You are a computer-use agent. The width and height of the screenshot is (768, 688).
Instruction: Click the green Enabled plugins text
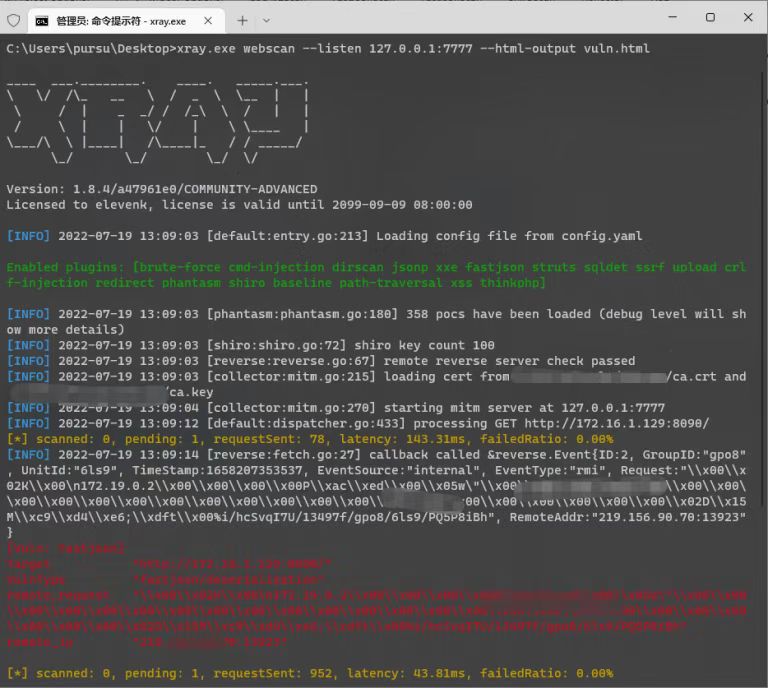(x=376, y=275)
